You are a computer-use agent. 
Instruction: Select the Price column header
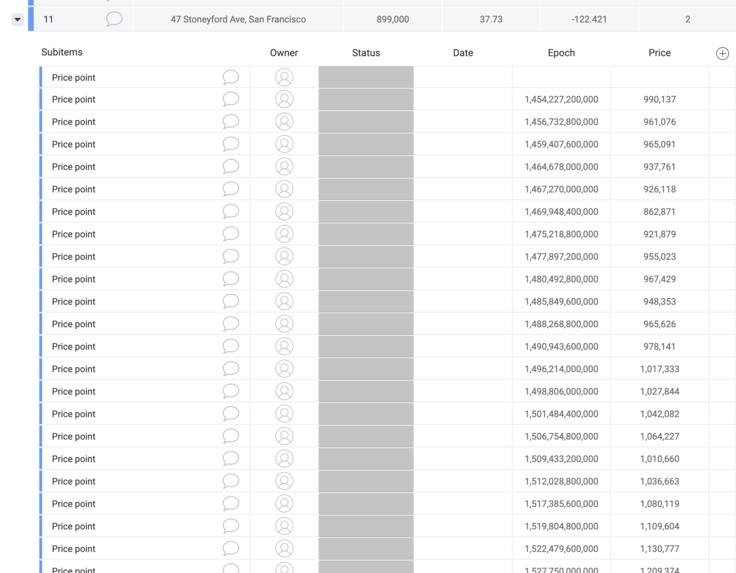(x=659, y=53)
